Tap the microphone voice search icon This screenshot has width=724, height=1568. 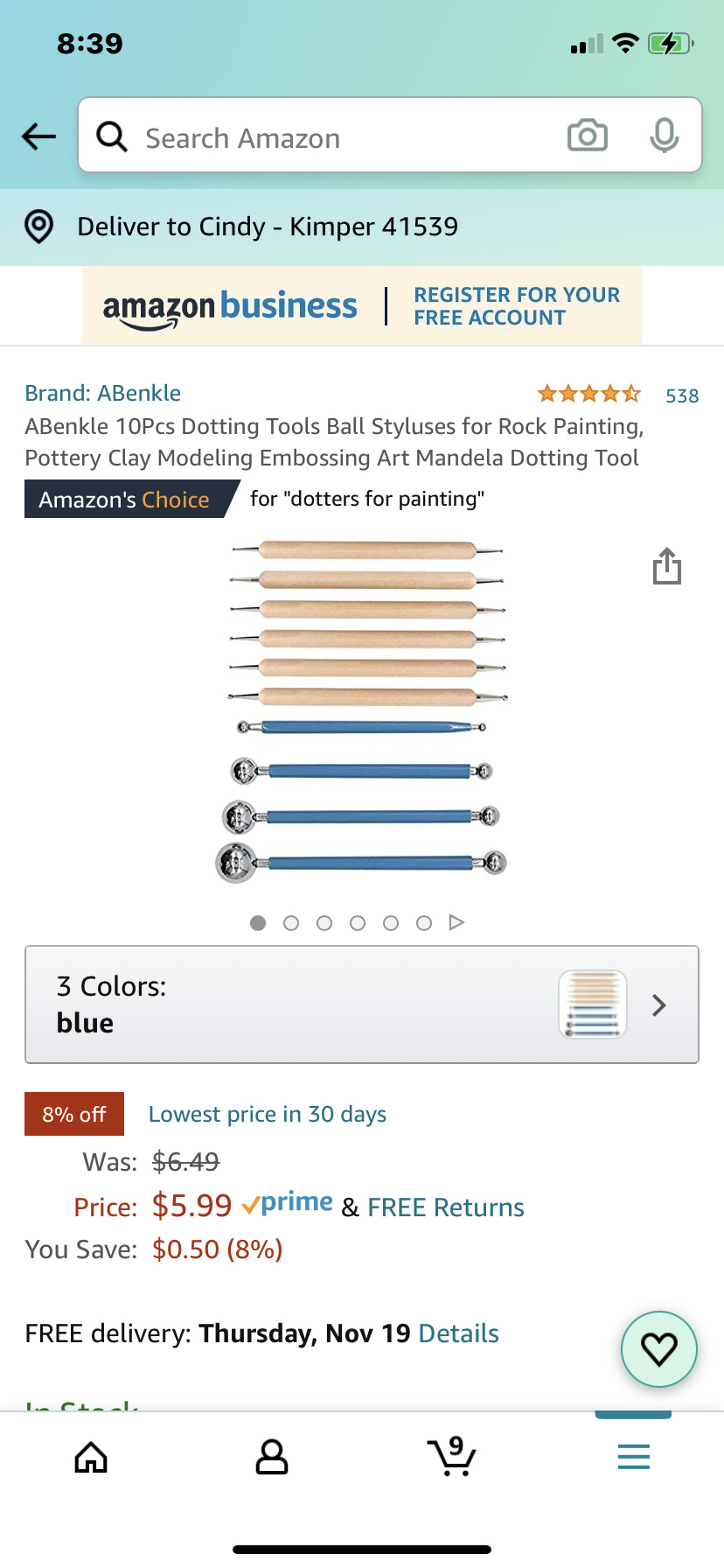tap(664, 136)
